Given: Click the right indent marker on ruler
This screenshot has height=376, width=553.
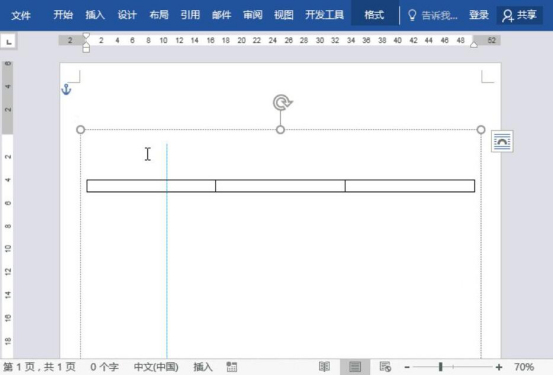Looking at the screenshot, I should (474, 44).
